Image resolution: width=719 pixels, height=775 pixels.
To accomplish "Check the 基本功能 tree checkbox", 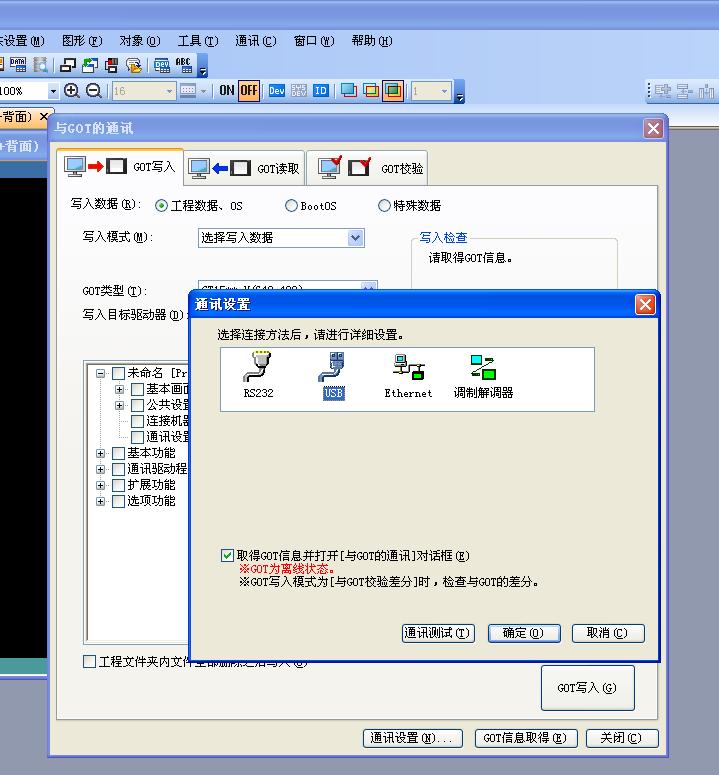I will 118,454.
